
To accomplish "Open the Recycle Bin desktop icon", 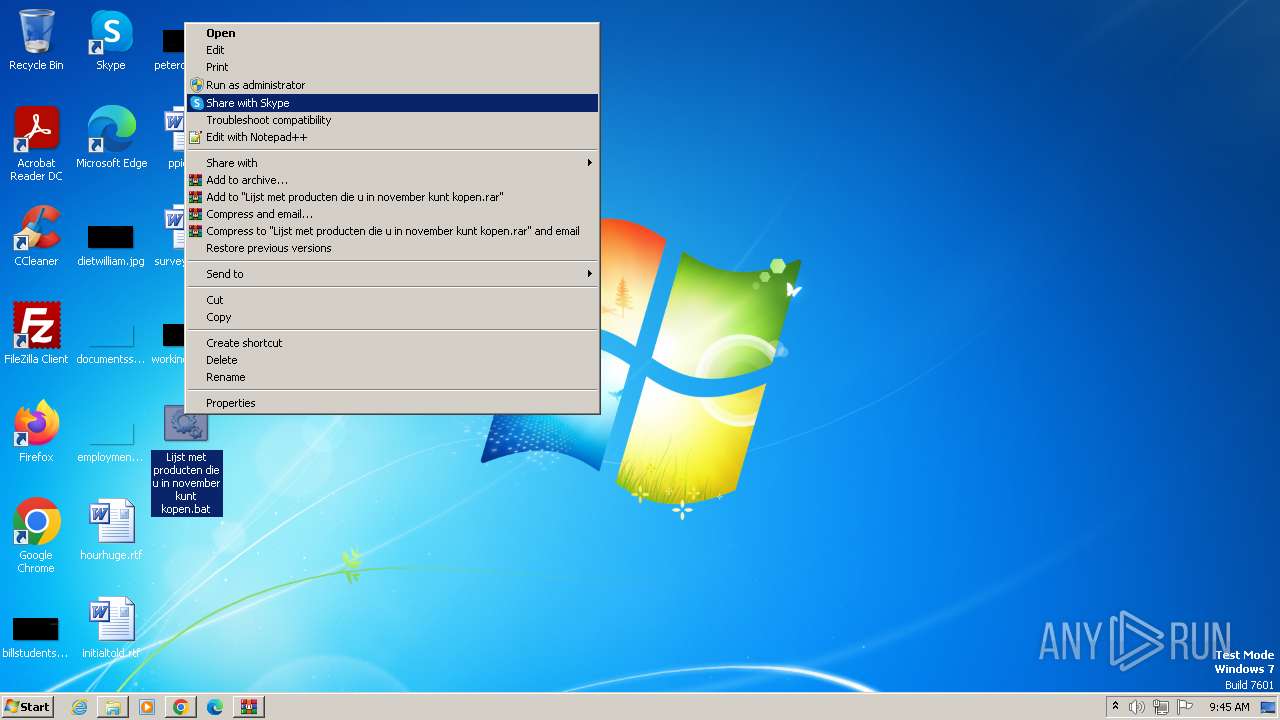I will click(x=36, y=40).
